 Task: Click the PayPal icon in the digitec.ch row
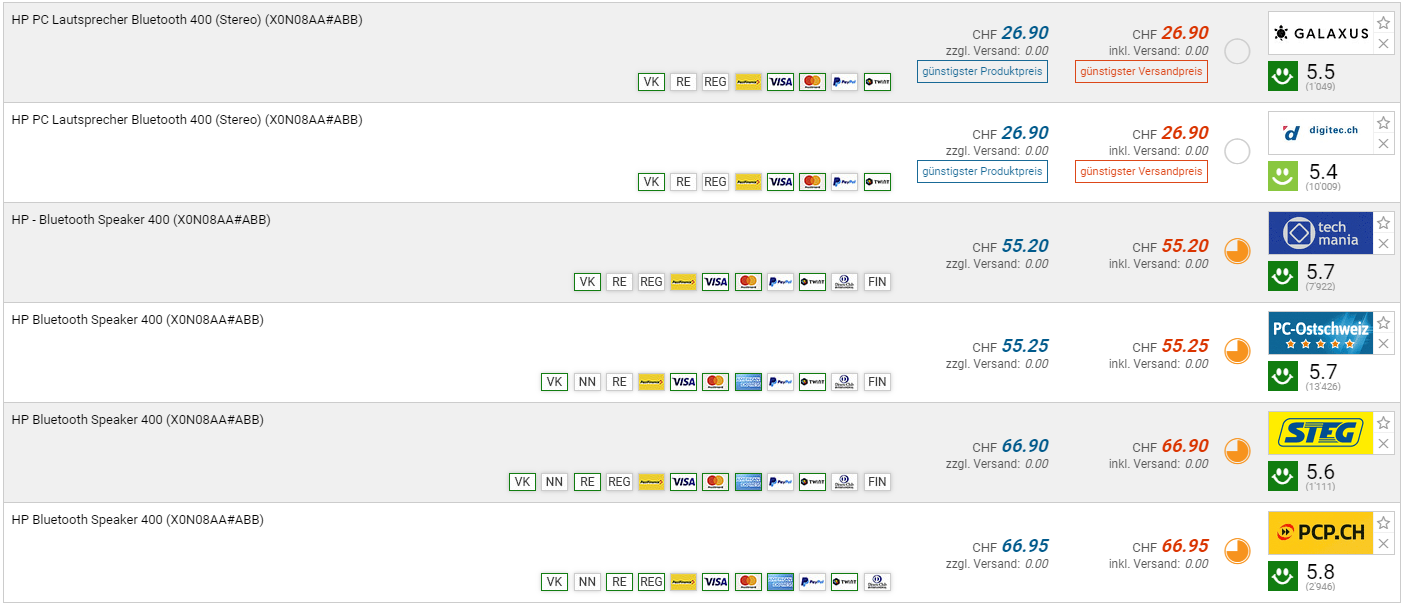[x=844, y=182]
